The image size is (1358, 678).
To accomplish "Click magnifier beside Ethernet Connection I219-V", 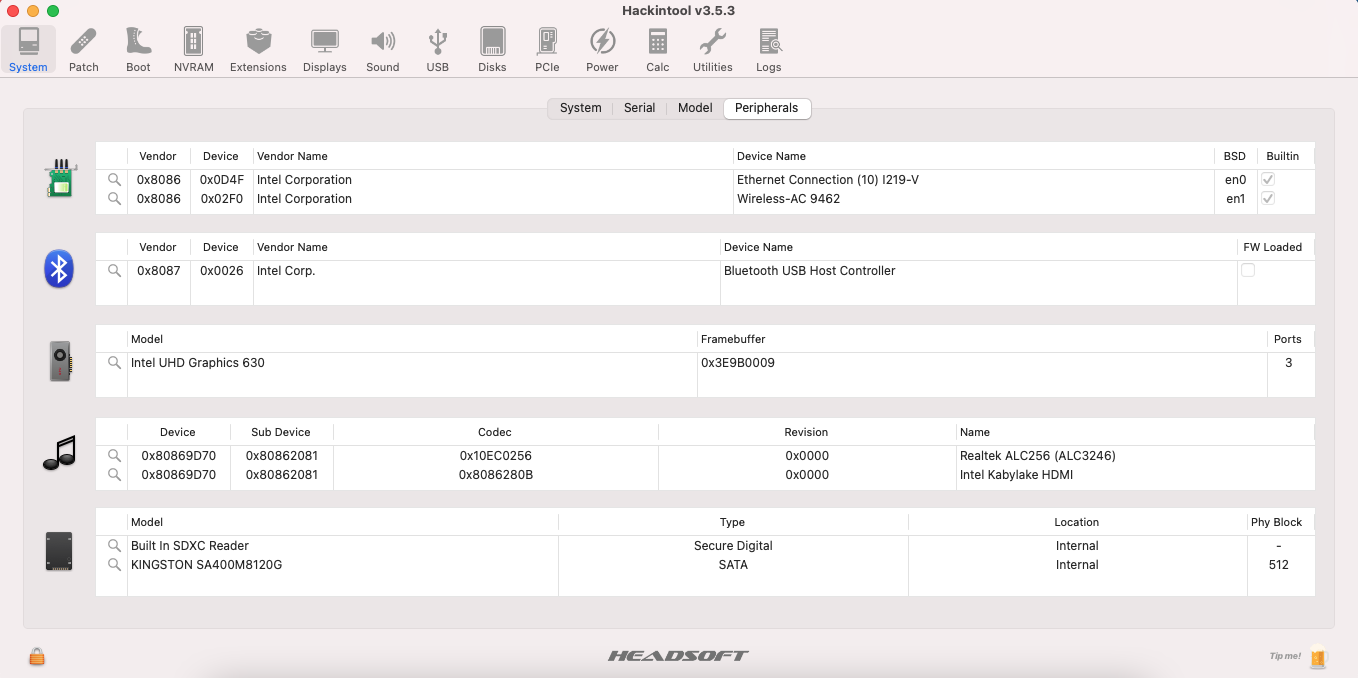I will coord(114,180).
